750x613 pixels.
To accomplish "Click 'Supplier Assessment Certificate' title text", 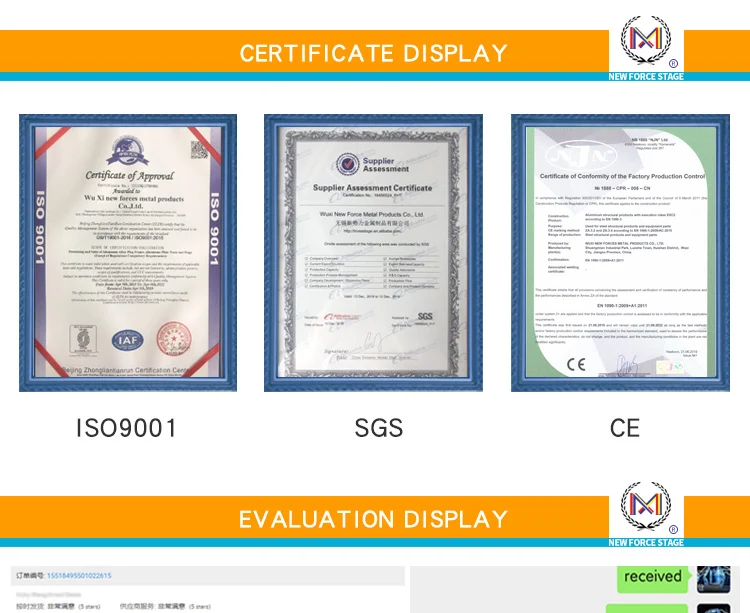I will [373, 187].
